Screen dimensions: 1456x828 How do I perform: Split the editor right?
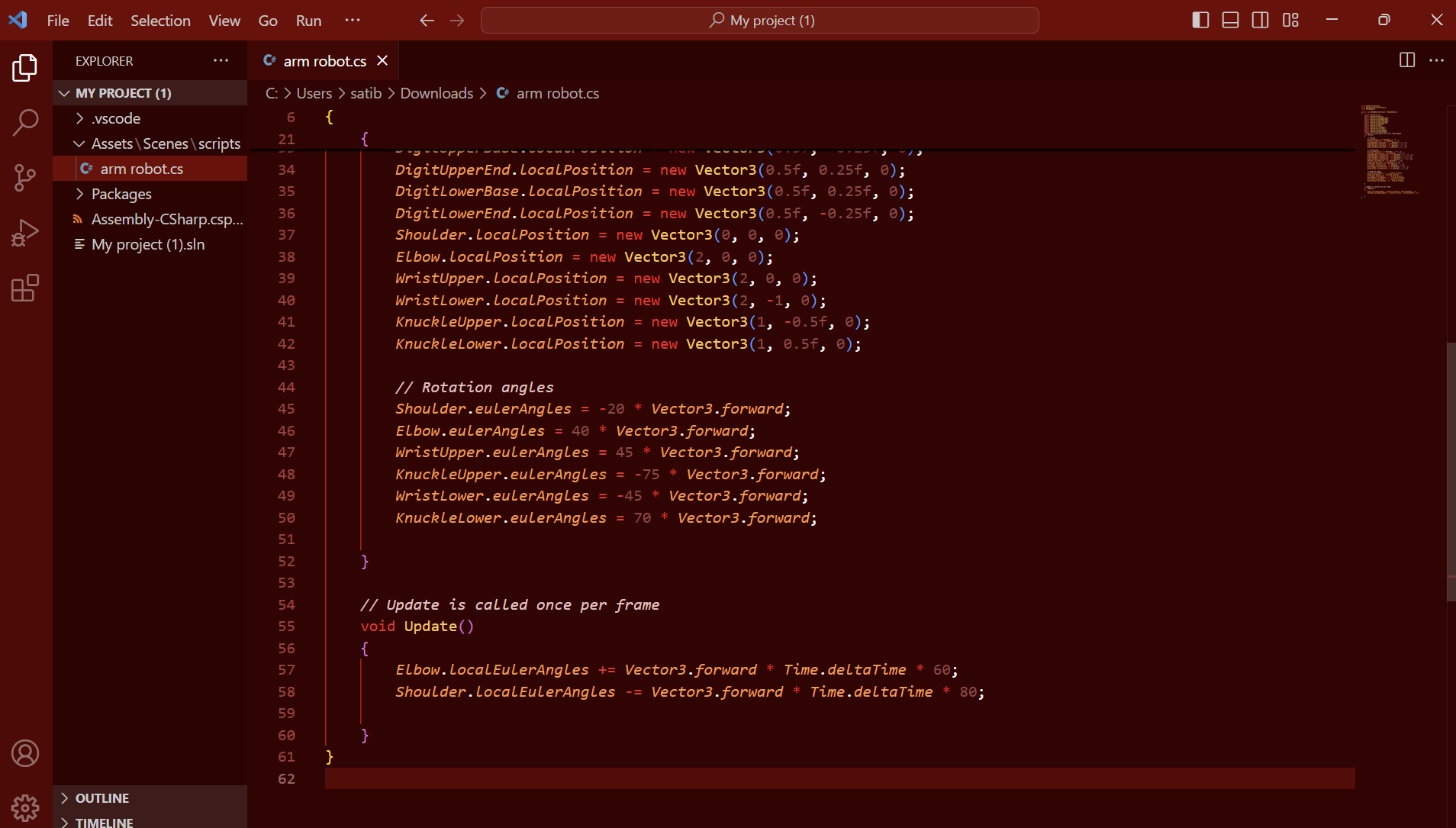coord(1407,60)
